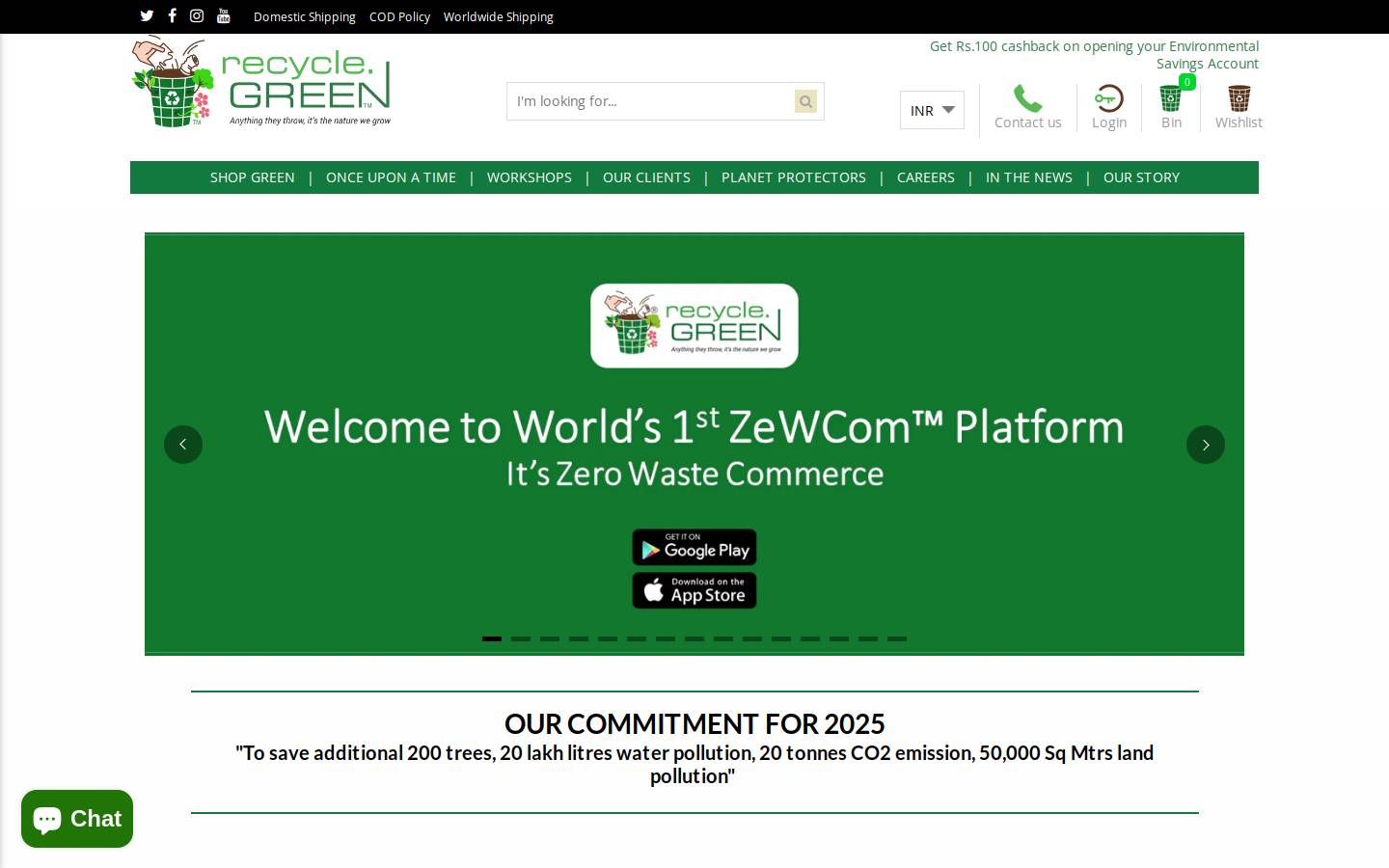The height and width of the screenshot is (868, 1389).
Task: Open In The News menu item
Action: tap(1029, 177)
